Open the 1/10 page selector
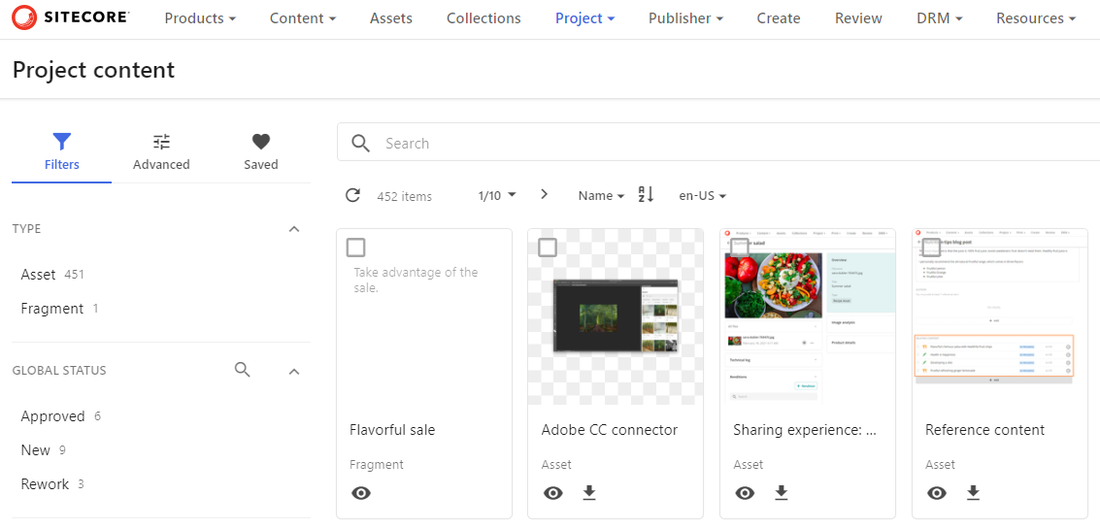 point(497,195)
